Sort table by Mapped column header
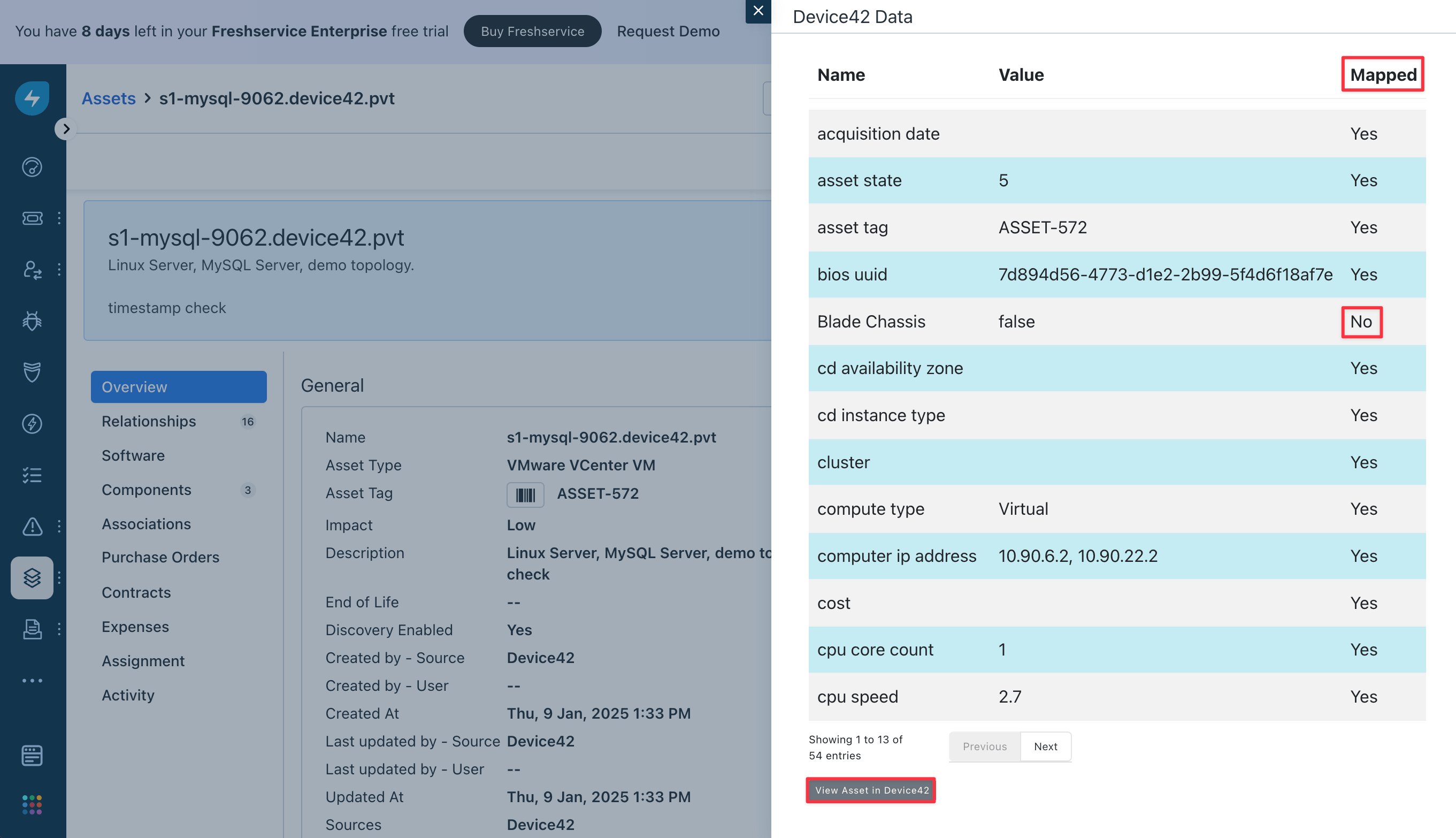 (1382, 75)
